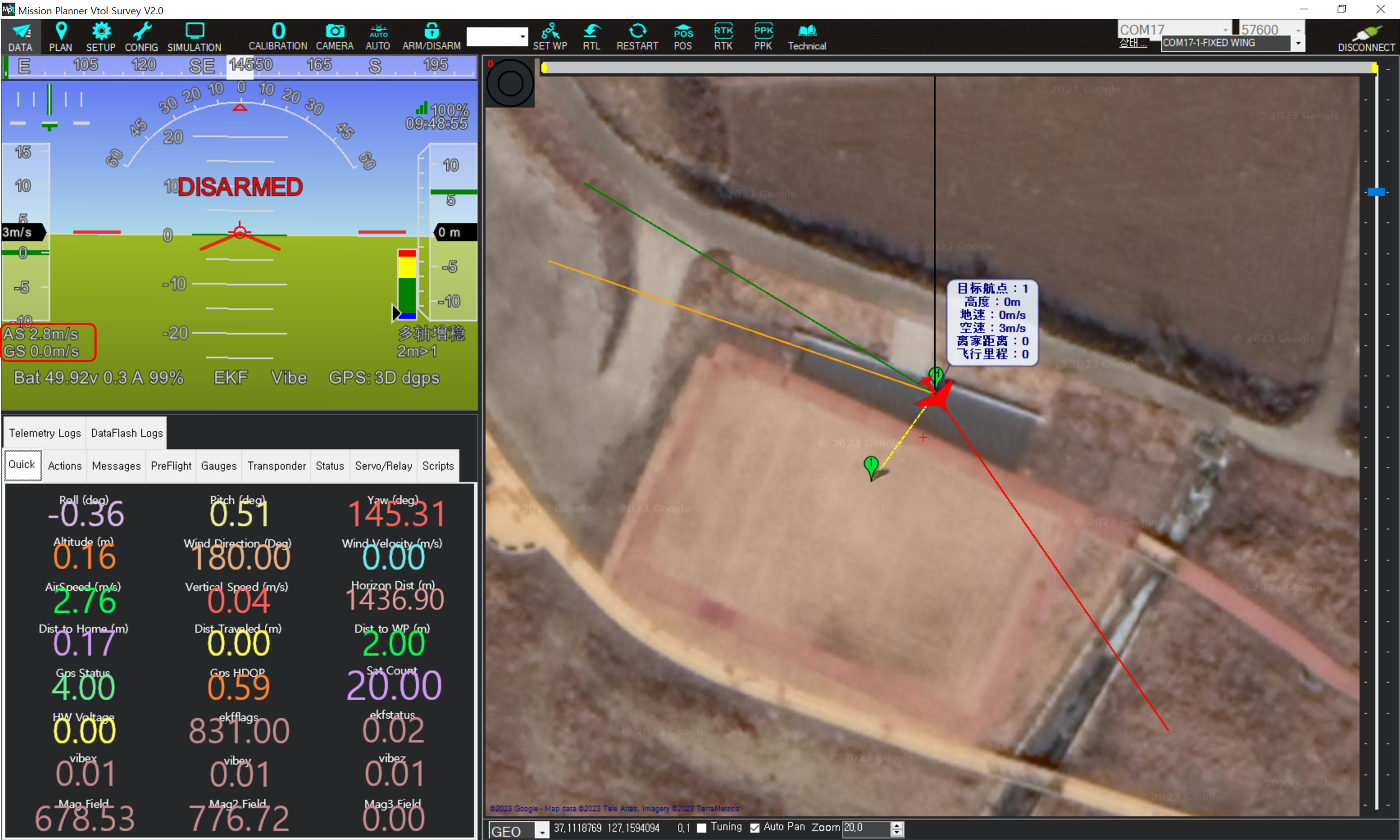Open the GEO map type dropdown
The height and width of the screenshot is (840, 1400).
point(542,830)
